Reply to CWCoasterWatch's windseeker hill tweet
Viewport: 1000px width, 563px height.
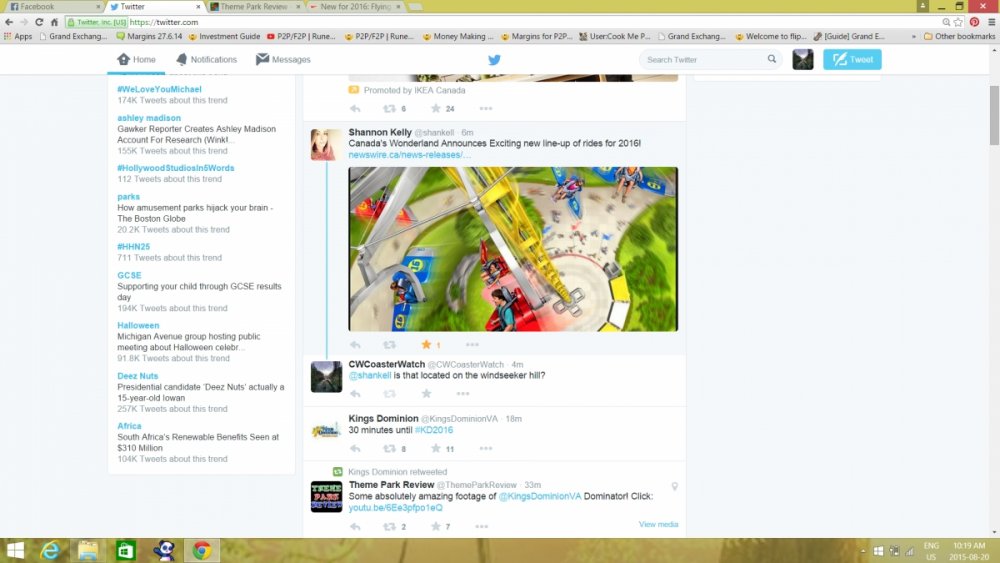point(355,393)
